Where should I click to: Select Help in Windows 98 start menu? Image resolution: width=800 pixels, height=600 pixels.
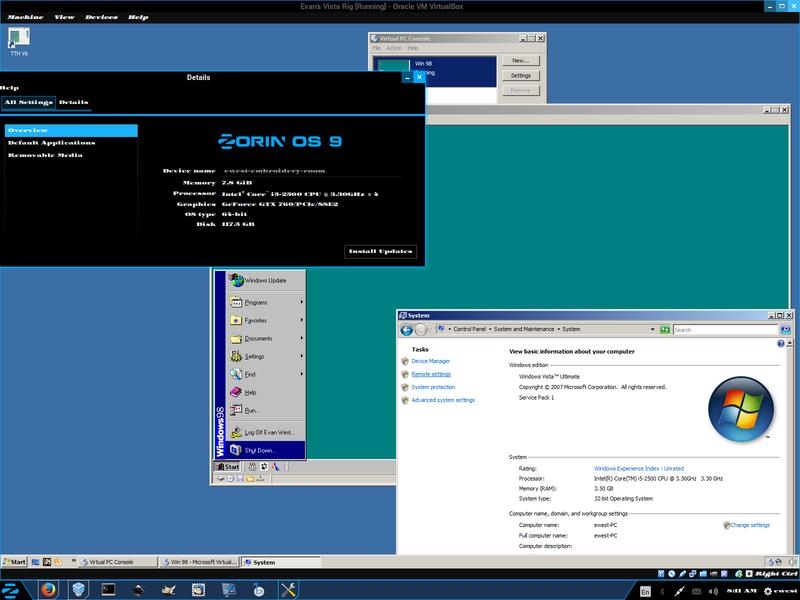266,392
